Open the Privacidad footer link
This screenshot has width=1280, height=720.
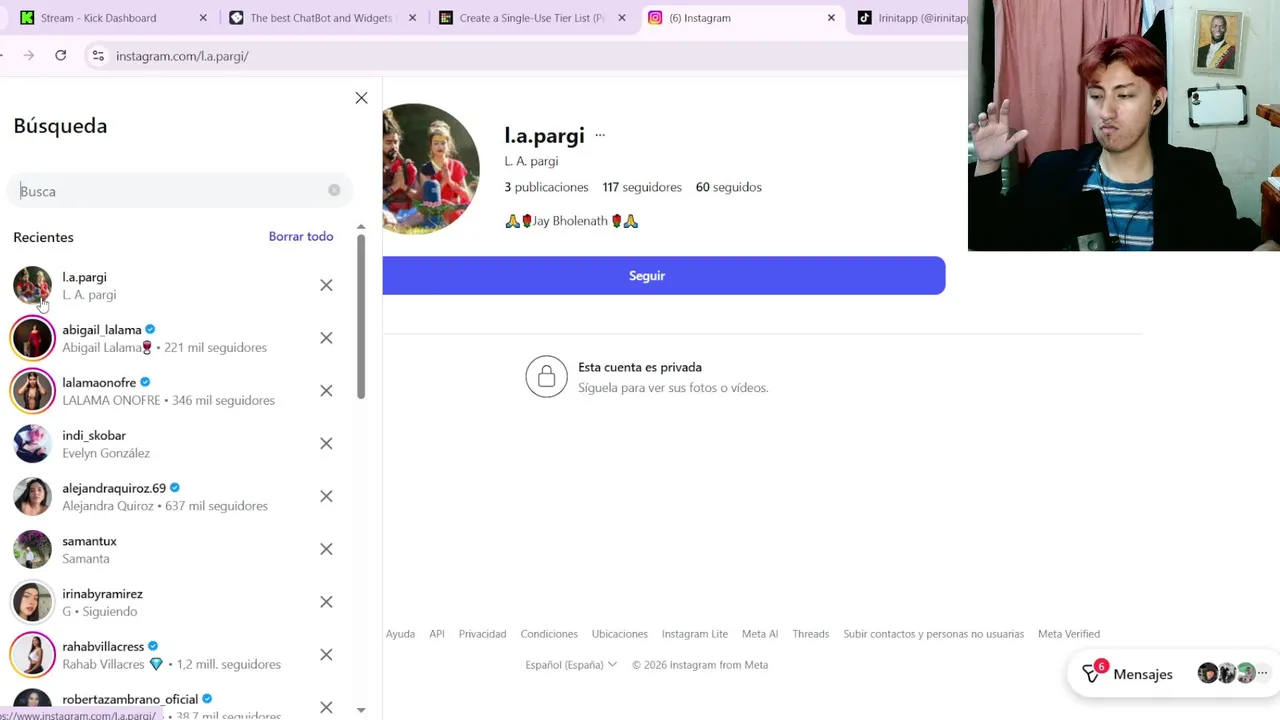(x=482, y=634)
